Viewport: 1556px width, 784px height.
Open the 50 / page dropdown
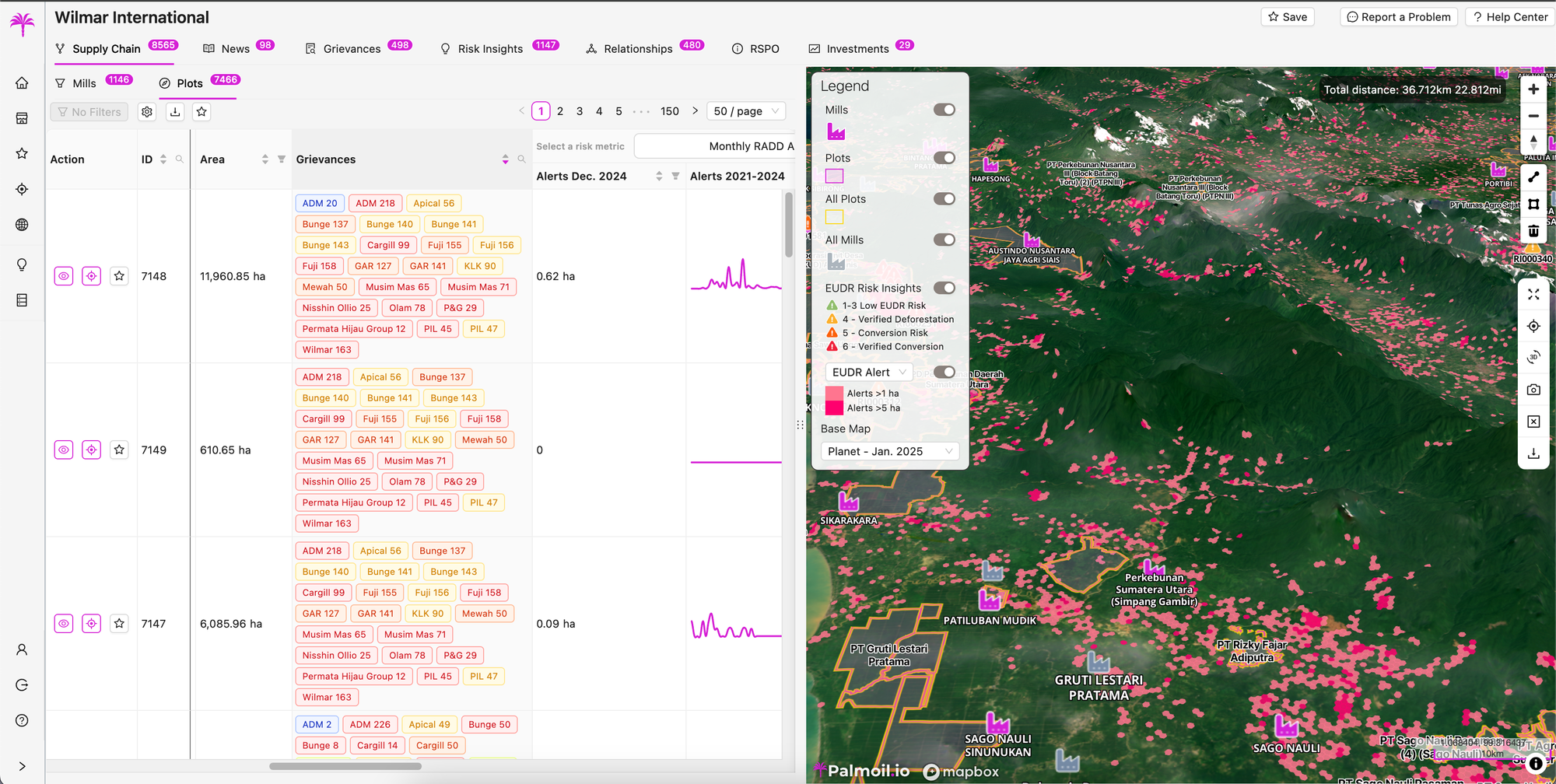coord(746,111)
